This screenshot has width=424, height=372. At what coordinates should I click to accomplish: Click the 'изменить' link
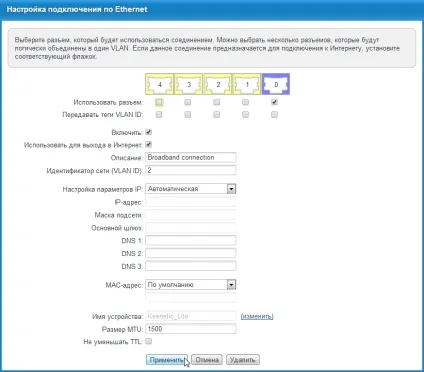[257, 316]
